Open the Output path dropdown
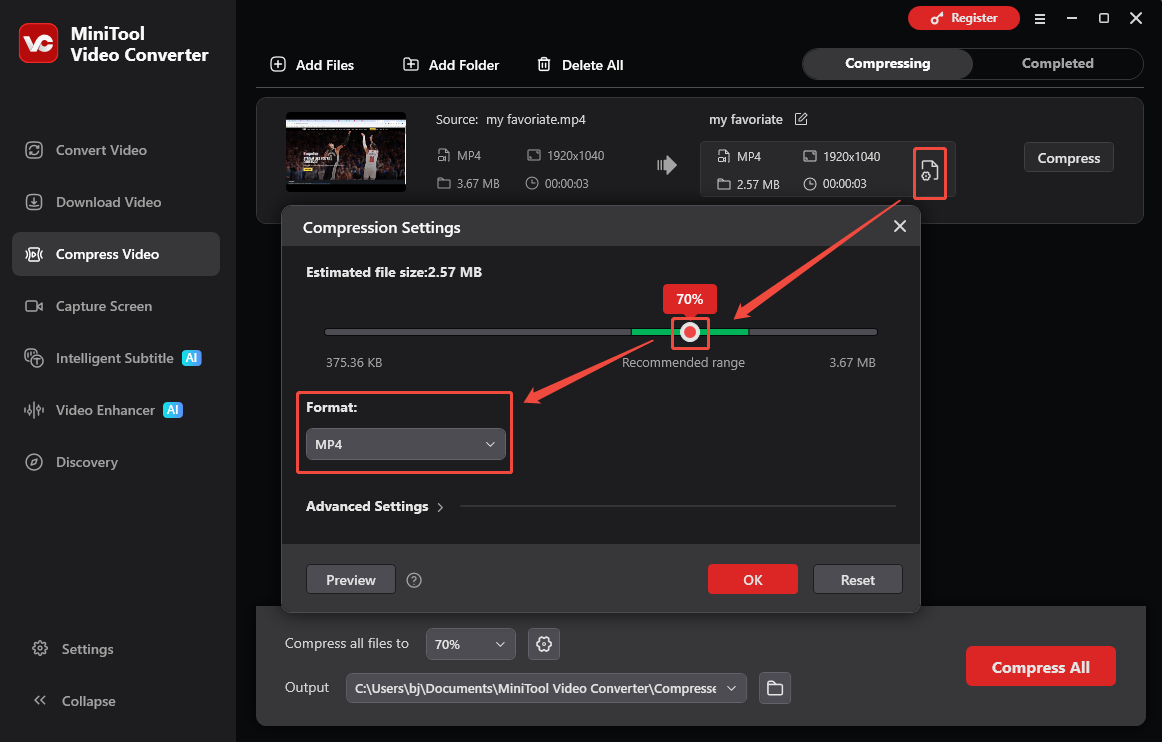 tap(546, 688)
